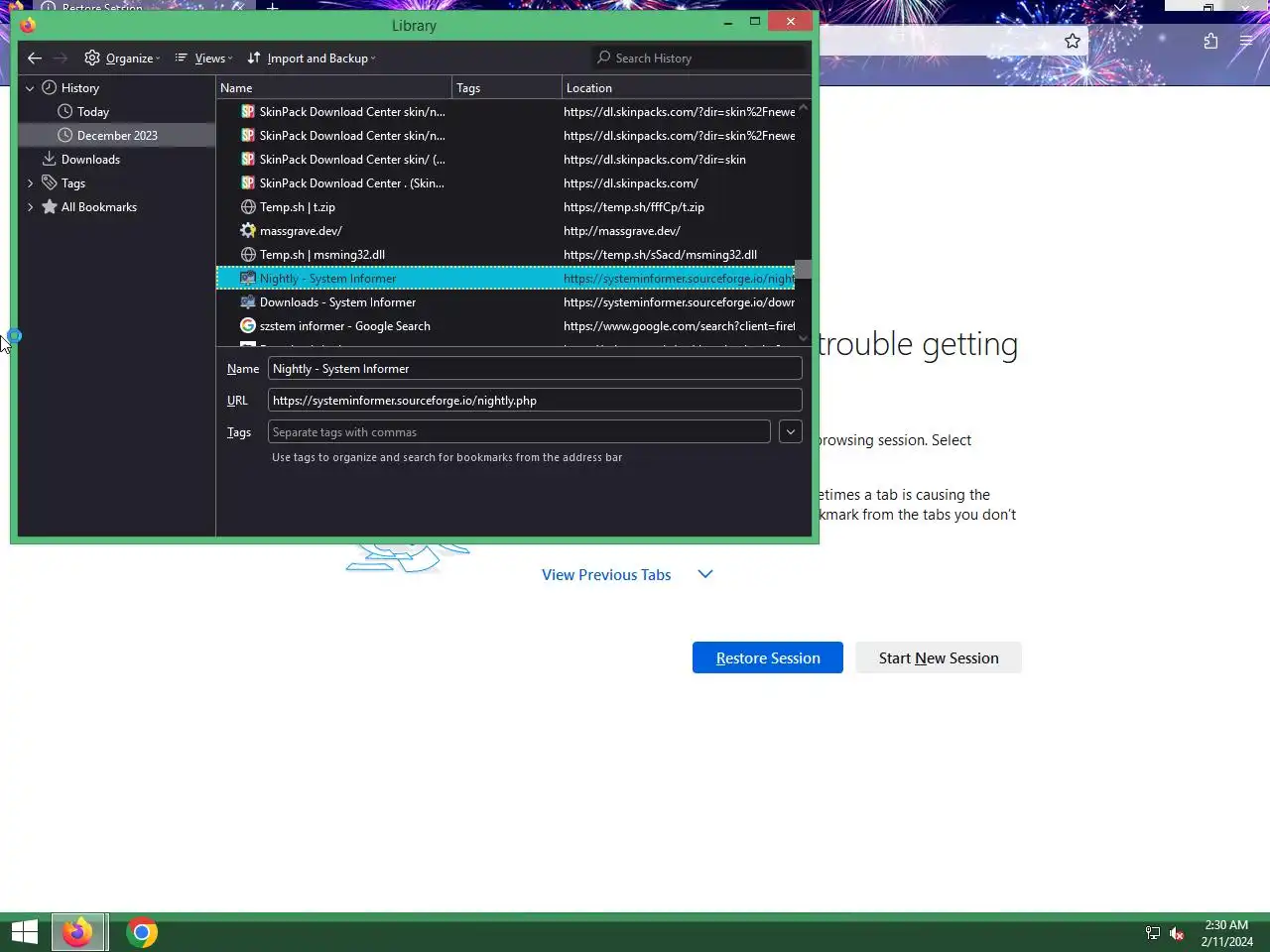1270x952 pixels.
Task: Open Downloads in the Library sidebar
Action: click(x=90, y=160)
